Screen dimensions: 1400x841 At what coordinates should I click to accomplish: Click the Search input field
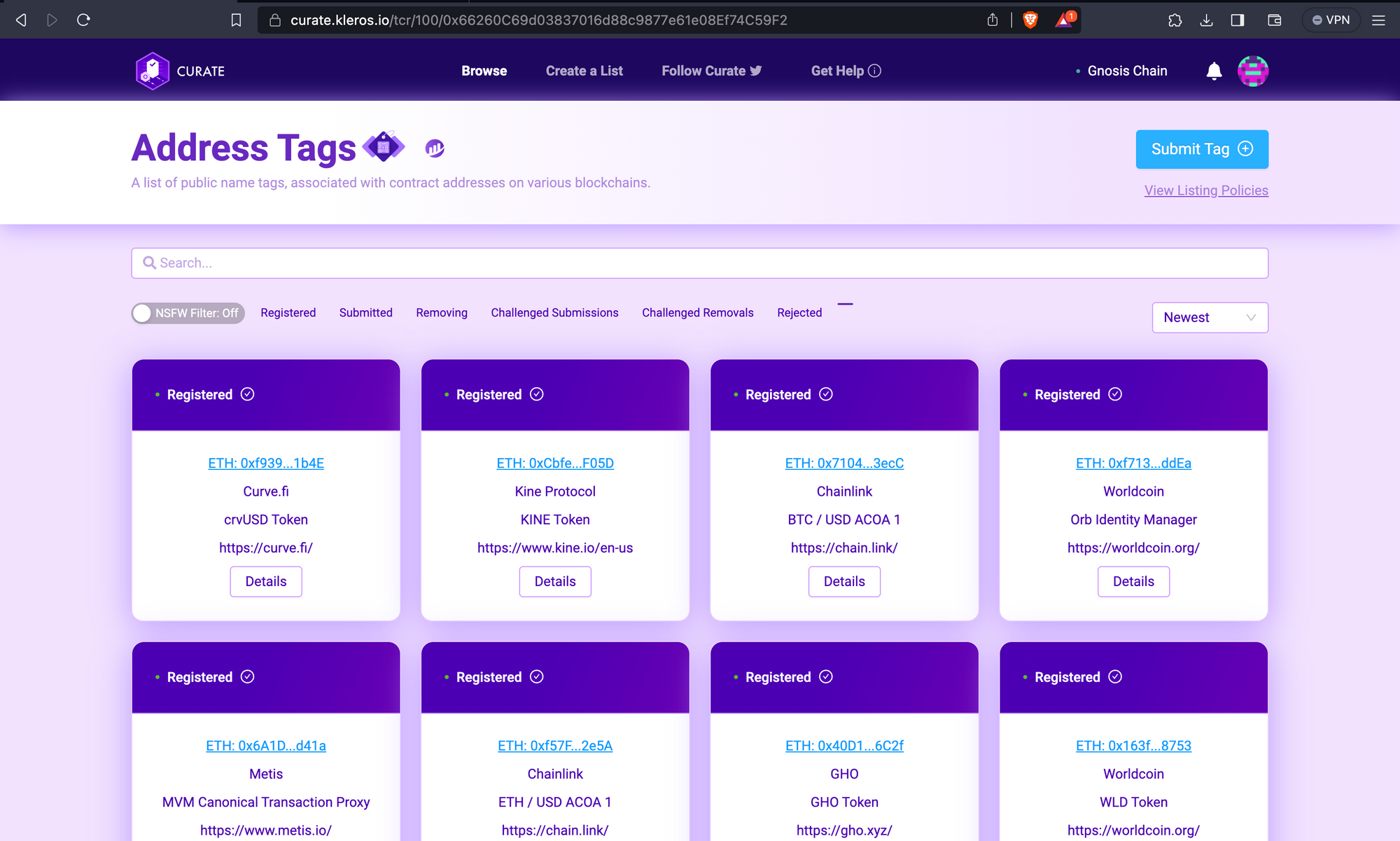699,263
